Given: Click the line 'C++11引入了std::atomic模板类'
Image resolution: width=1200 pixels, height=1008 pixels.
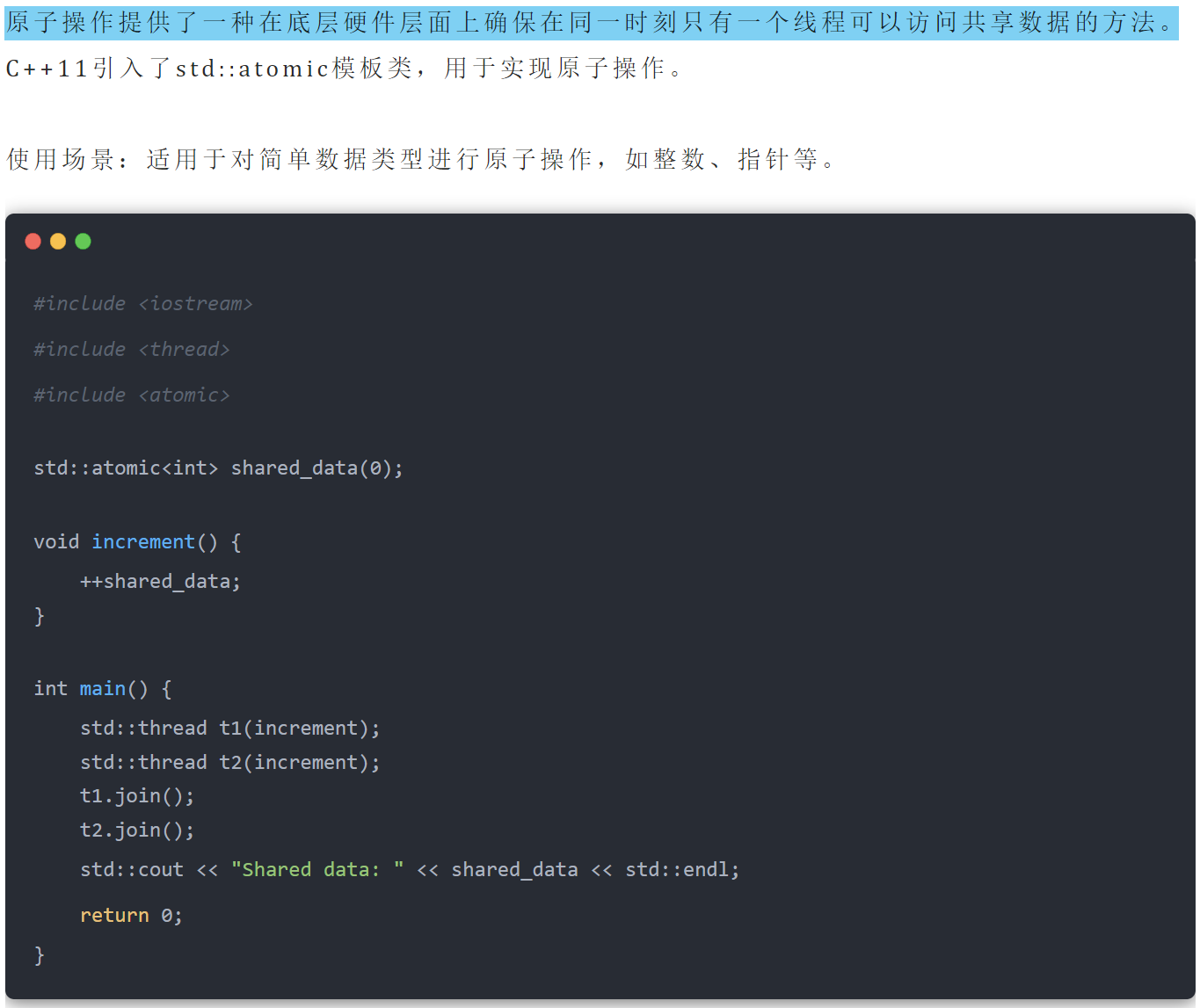Looking at the screenshot, I should [345, 69].
